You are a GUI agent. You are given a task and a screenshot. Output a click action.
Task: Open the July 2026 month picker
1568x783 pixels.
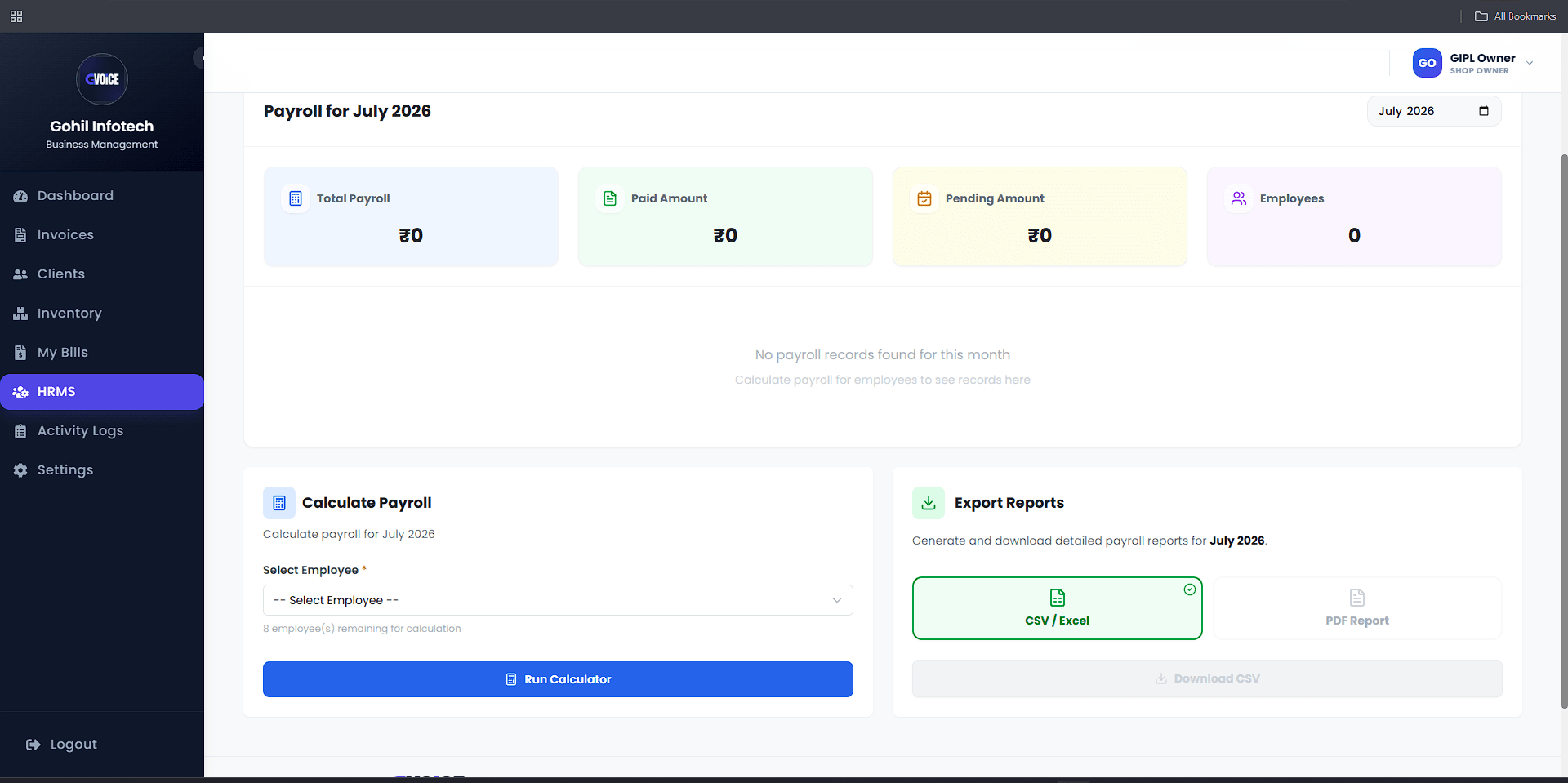1434,111
